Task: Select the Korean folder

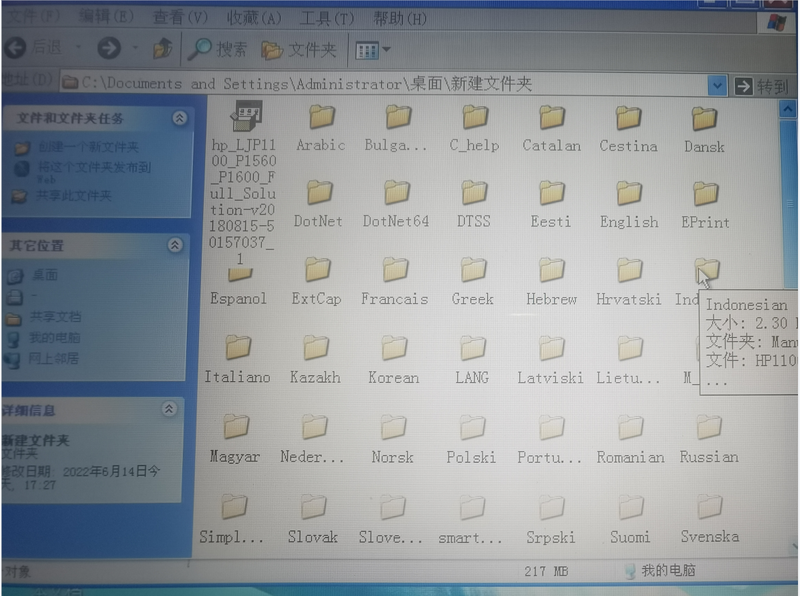Action: [393, 349]
